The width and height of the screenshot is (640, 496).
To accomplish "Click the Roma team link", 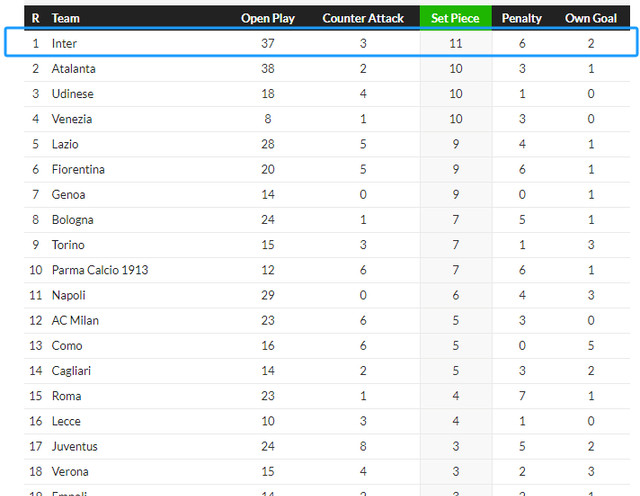I will point(66,396).
